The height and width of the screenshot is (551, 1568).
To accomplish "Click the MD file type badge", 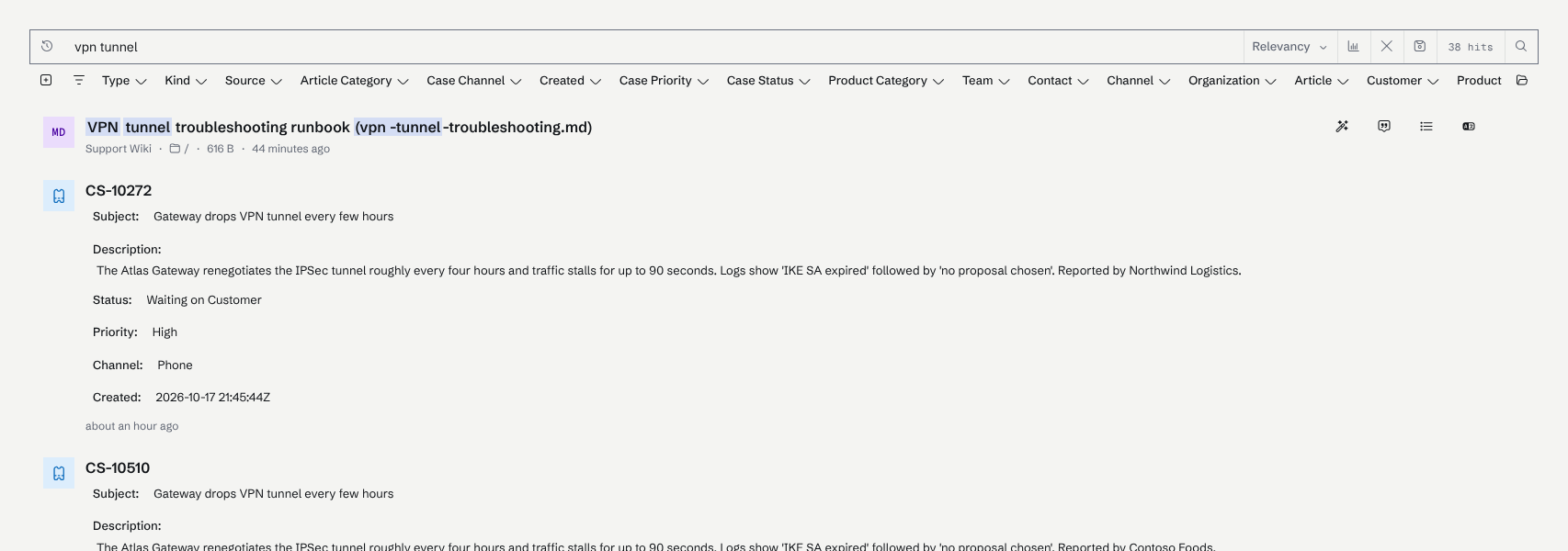I will click(x=59, y=132).
